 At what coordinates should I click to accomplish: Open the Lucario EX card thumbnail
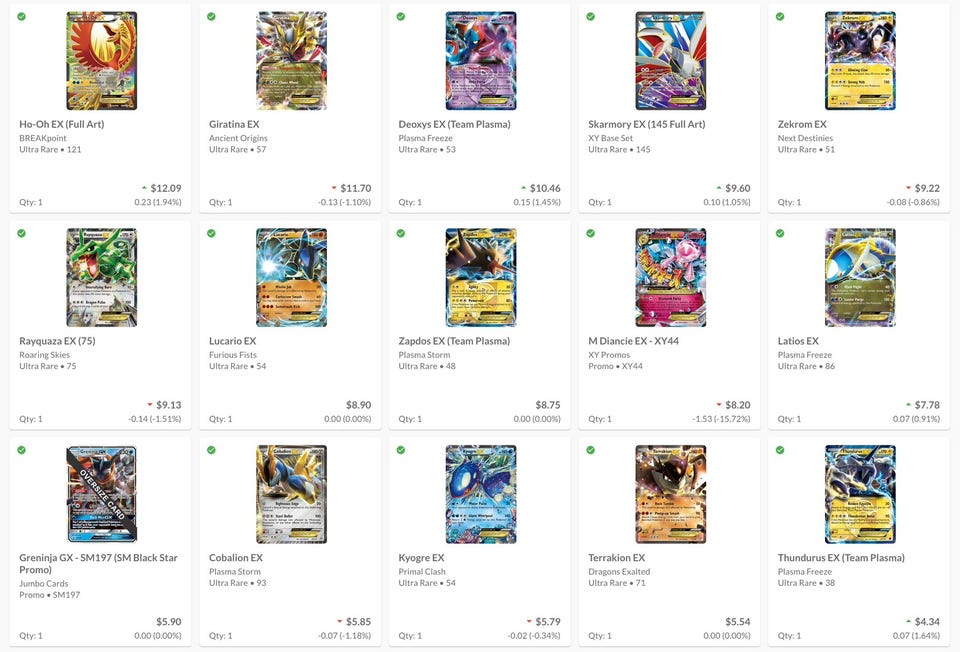291,277
